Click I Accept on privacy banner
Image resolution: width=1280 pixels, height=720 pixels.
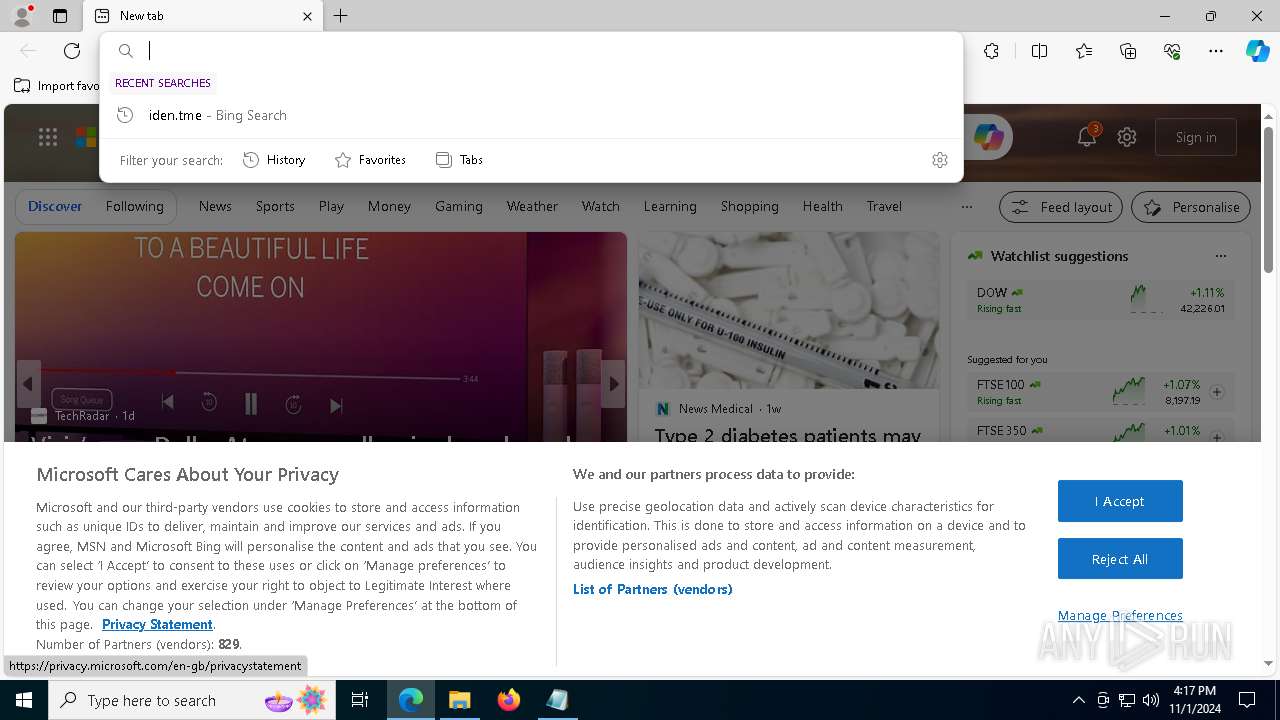pos(1120,501)
